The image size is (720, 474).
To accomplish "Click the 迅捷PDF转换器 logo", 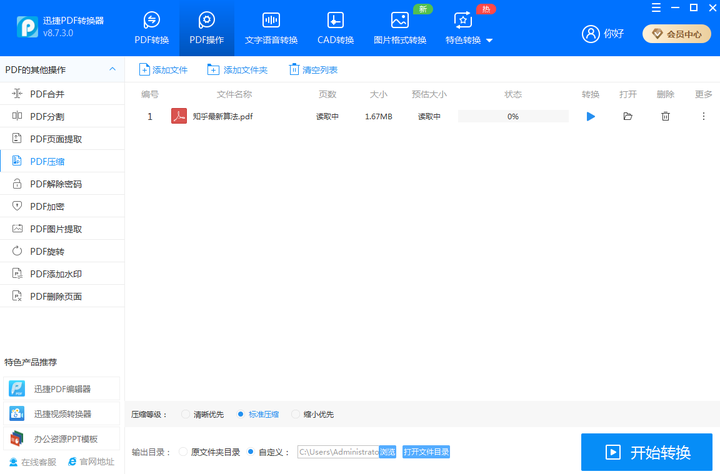I will click(x=28, y=27).
